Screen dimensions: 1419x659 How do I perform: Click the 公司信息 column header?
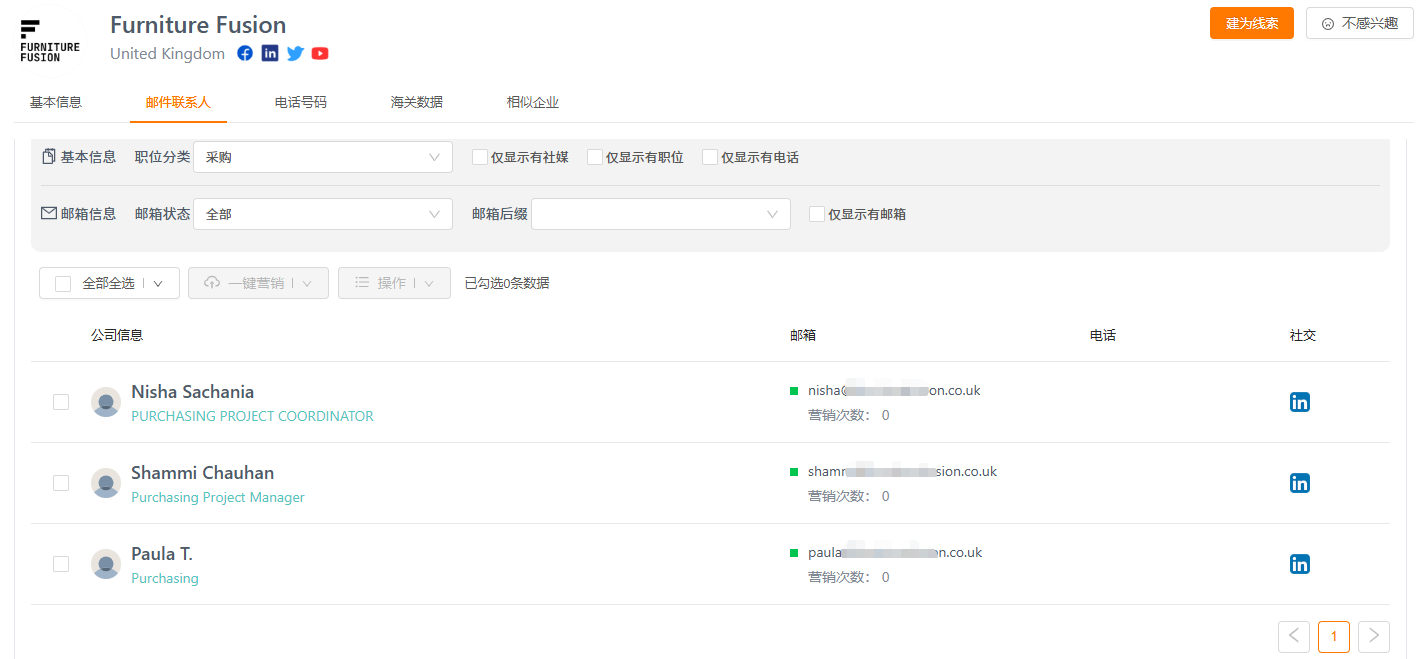[x=117, y=335]
